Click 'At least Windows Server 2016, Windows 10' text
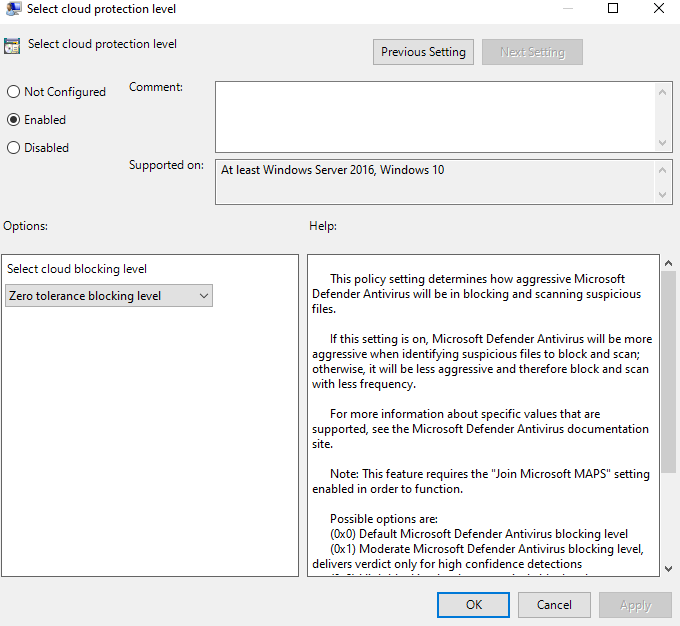 coord(333,170)
